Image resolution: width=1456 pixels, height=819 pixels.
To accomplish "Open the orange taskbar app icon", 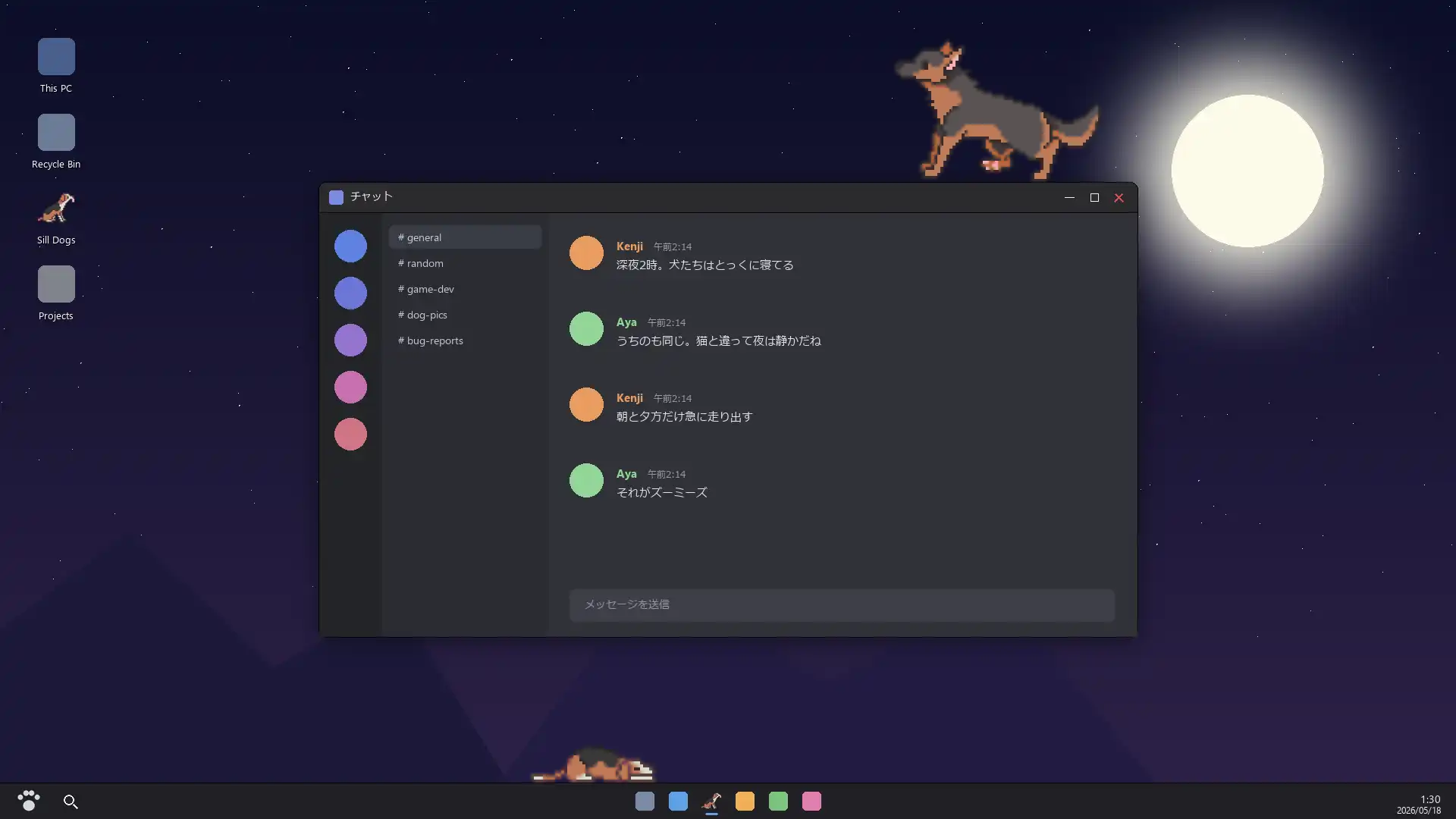I will point(745,802).
